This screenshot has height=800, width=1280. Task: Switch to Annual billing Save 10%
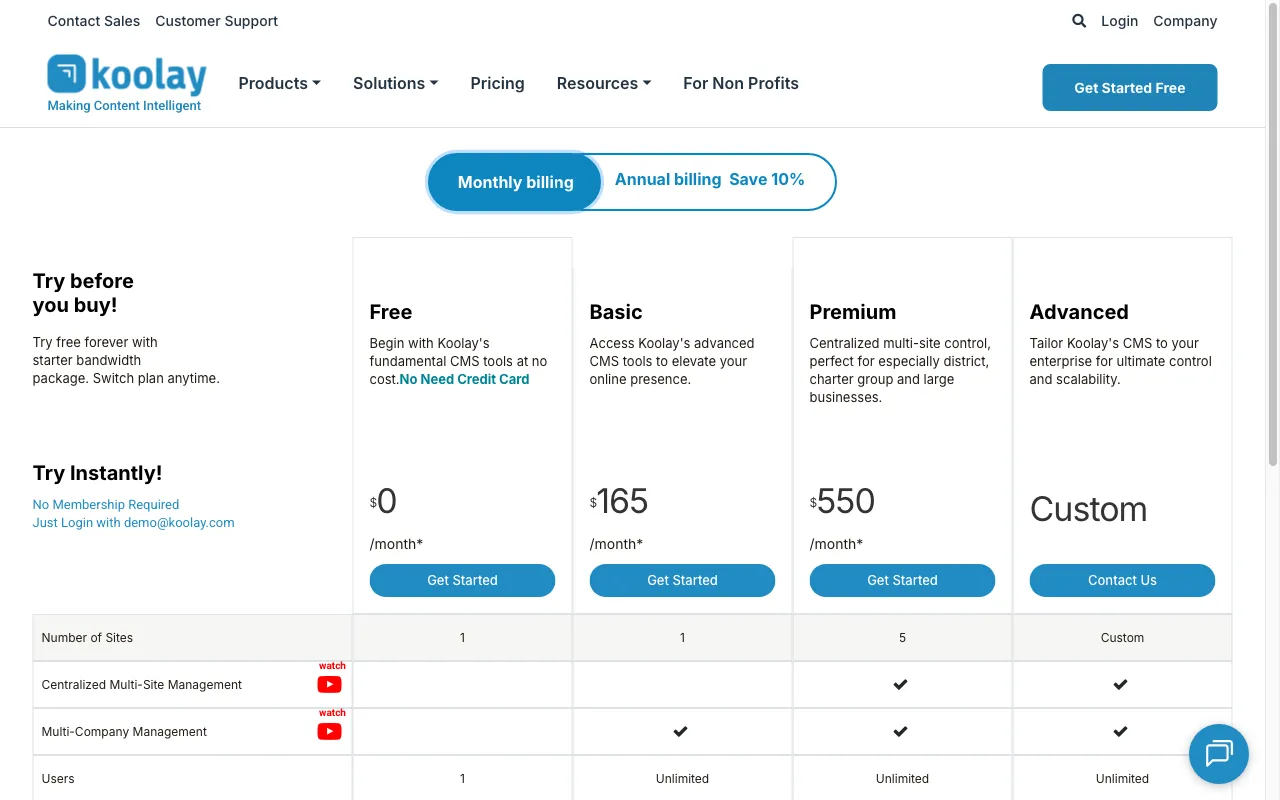point(710,180)
